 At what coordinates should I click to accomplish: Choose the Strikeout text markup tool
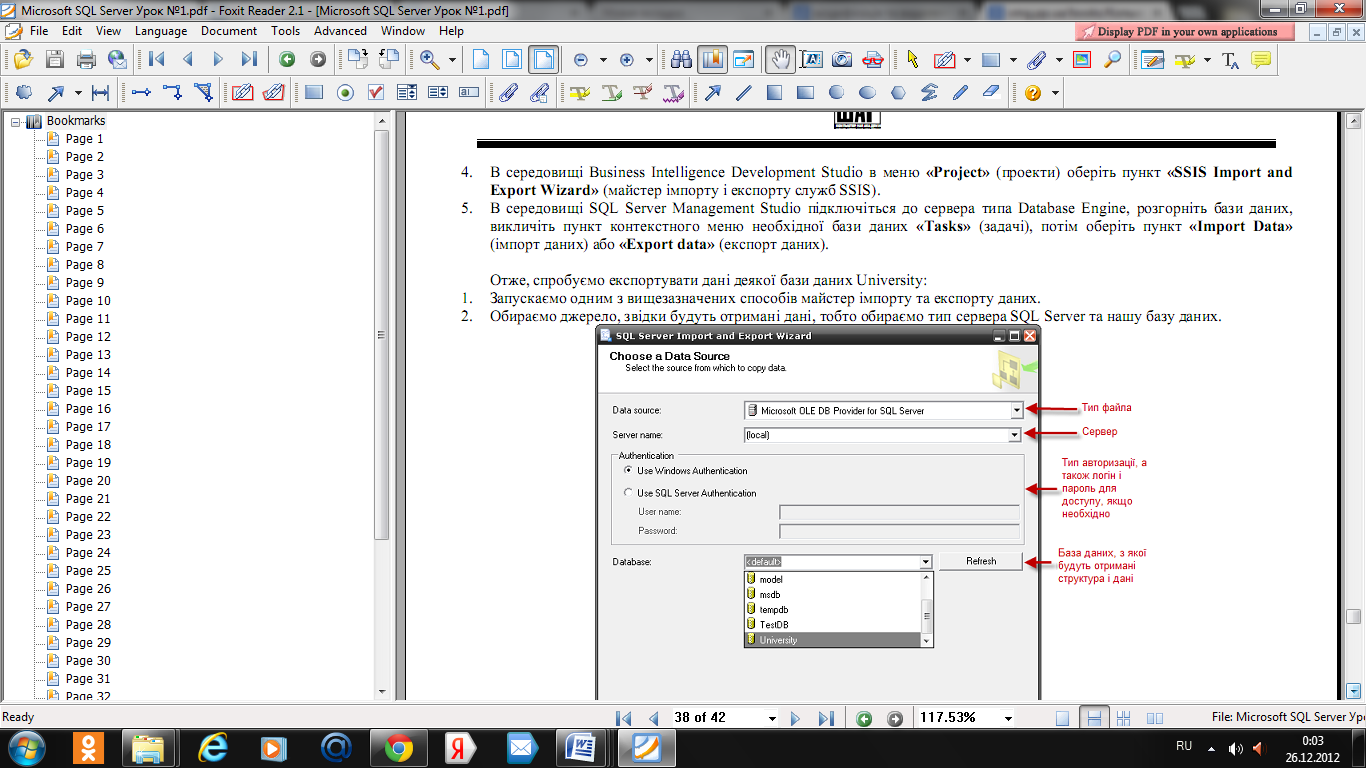(642, 93)
